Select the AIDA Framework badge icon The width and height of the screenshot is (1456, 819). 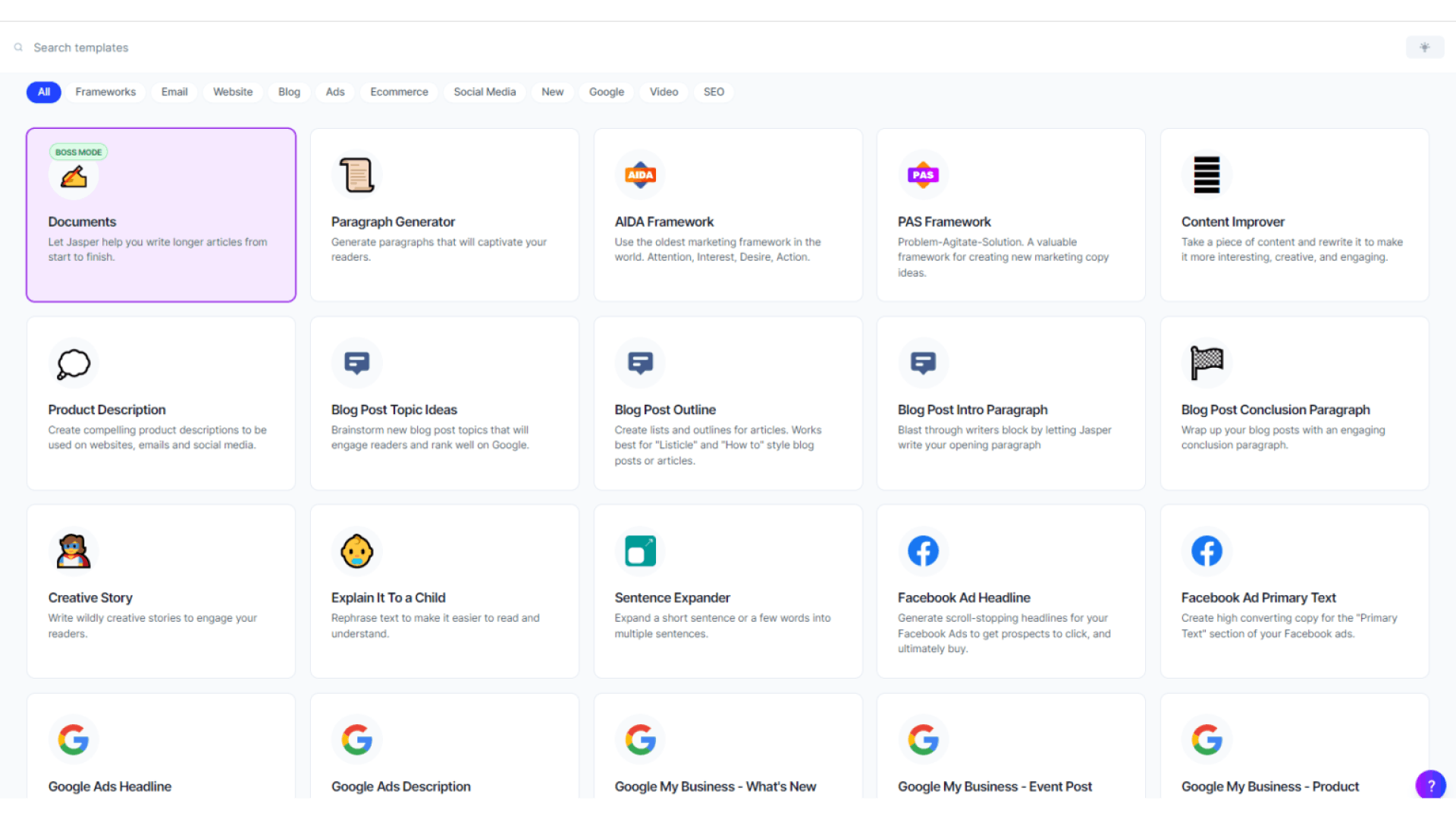(x=640, y=175)
